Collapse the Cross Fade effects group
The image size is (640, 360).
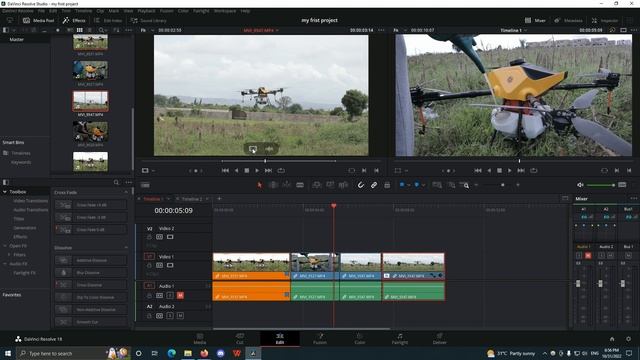pyautogui.click(x=126, y=192)
